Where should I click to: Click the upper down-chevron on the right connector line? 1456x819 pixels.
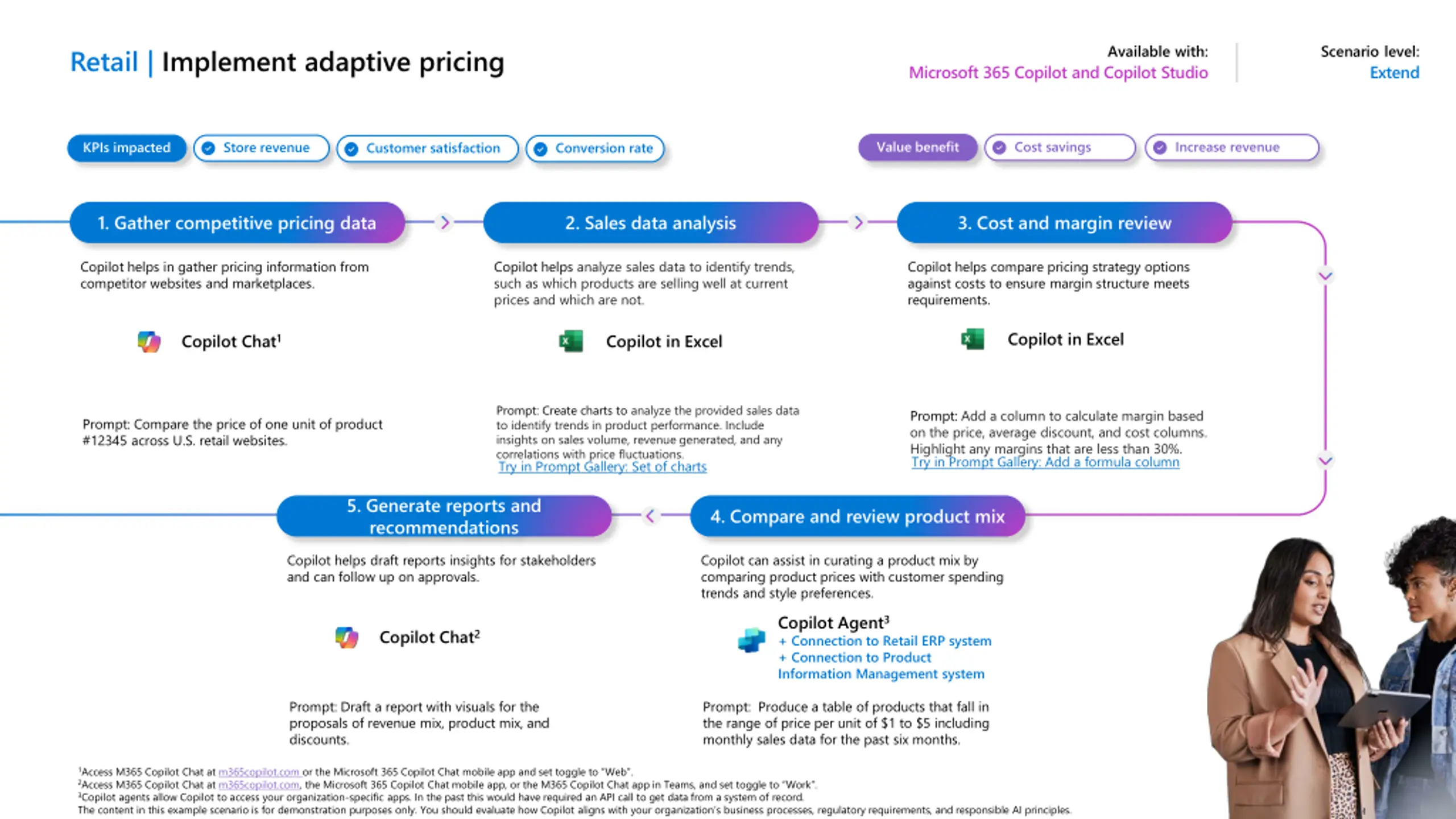click(1325, 276)
